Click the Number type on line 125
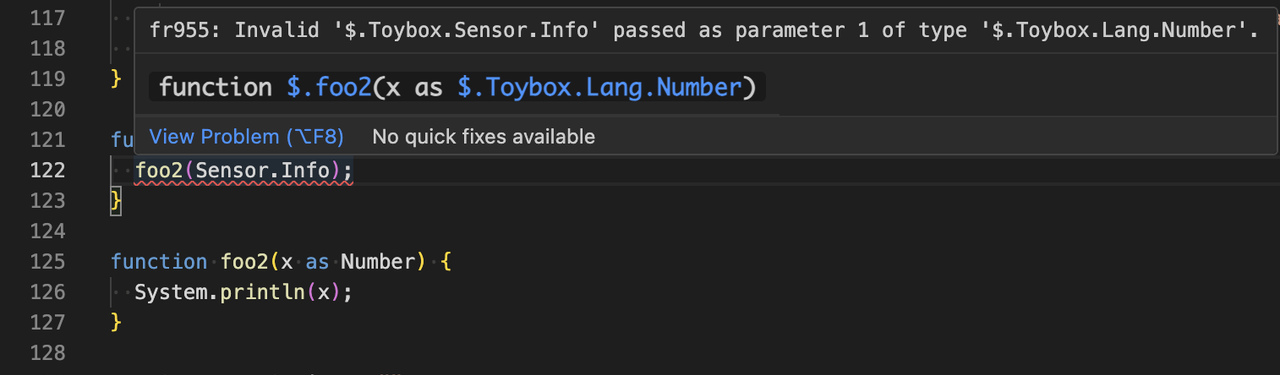The width and height of the screenshot is (1280, 375). point(377,262)
